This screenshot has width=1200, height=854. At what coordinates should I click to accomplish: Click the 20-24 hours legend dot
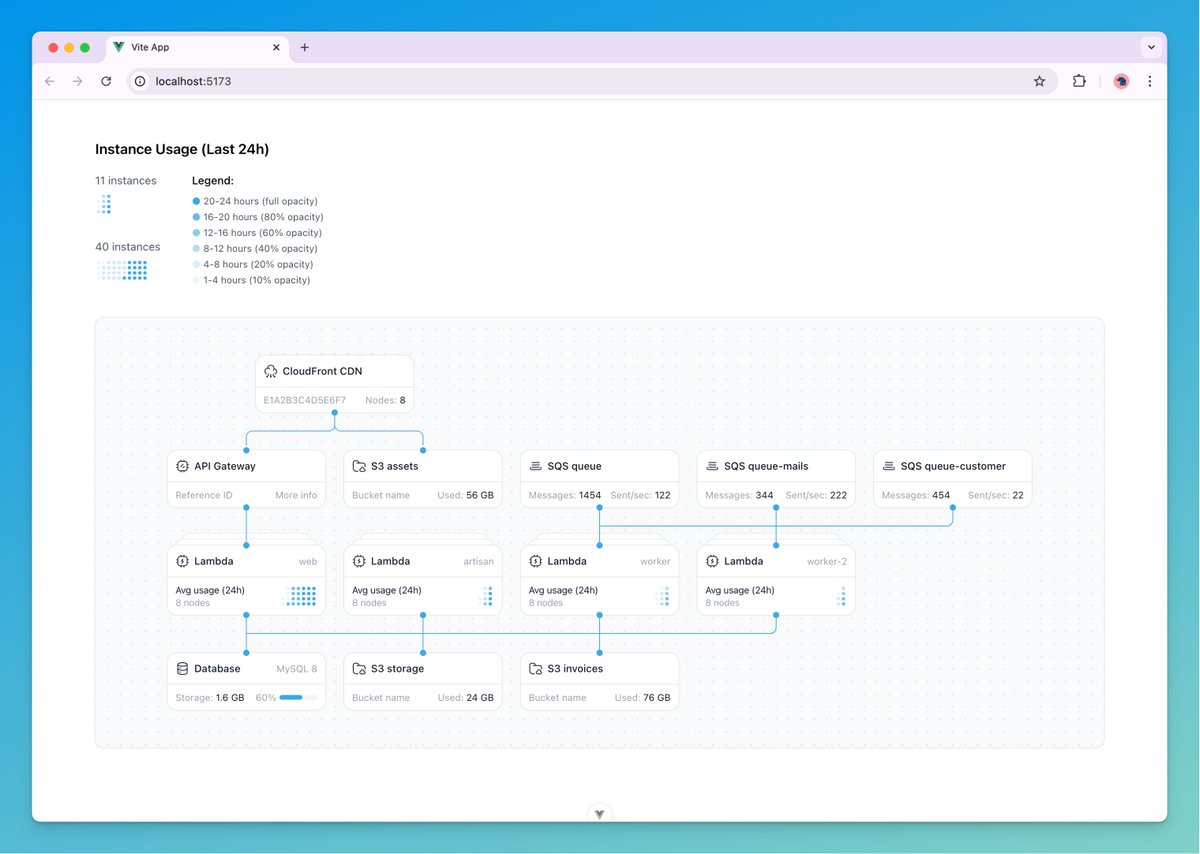point(196,201)
